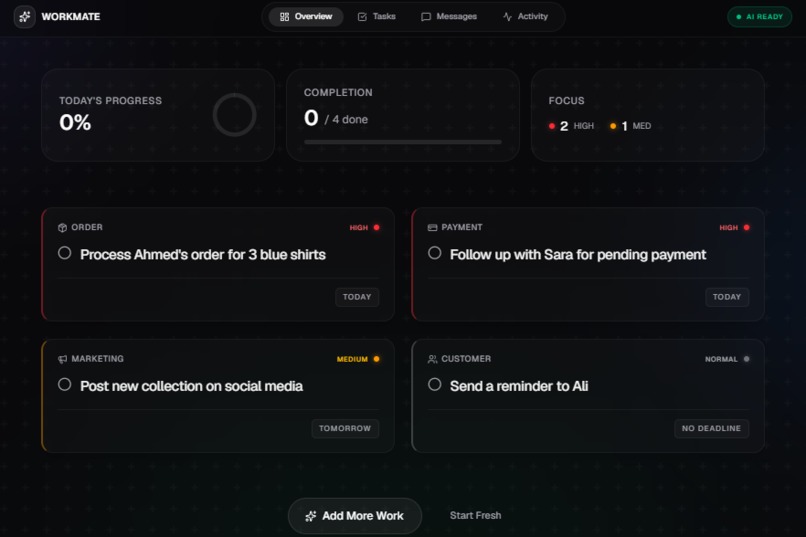Click the '1 MED' focus count
Screen dimensions: 806x537
point(636,126)
